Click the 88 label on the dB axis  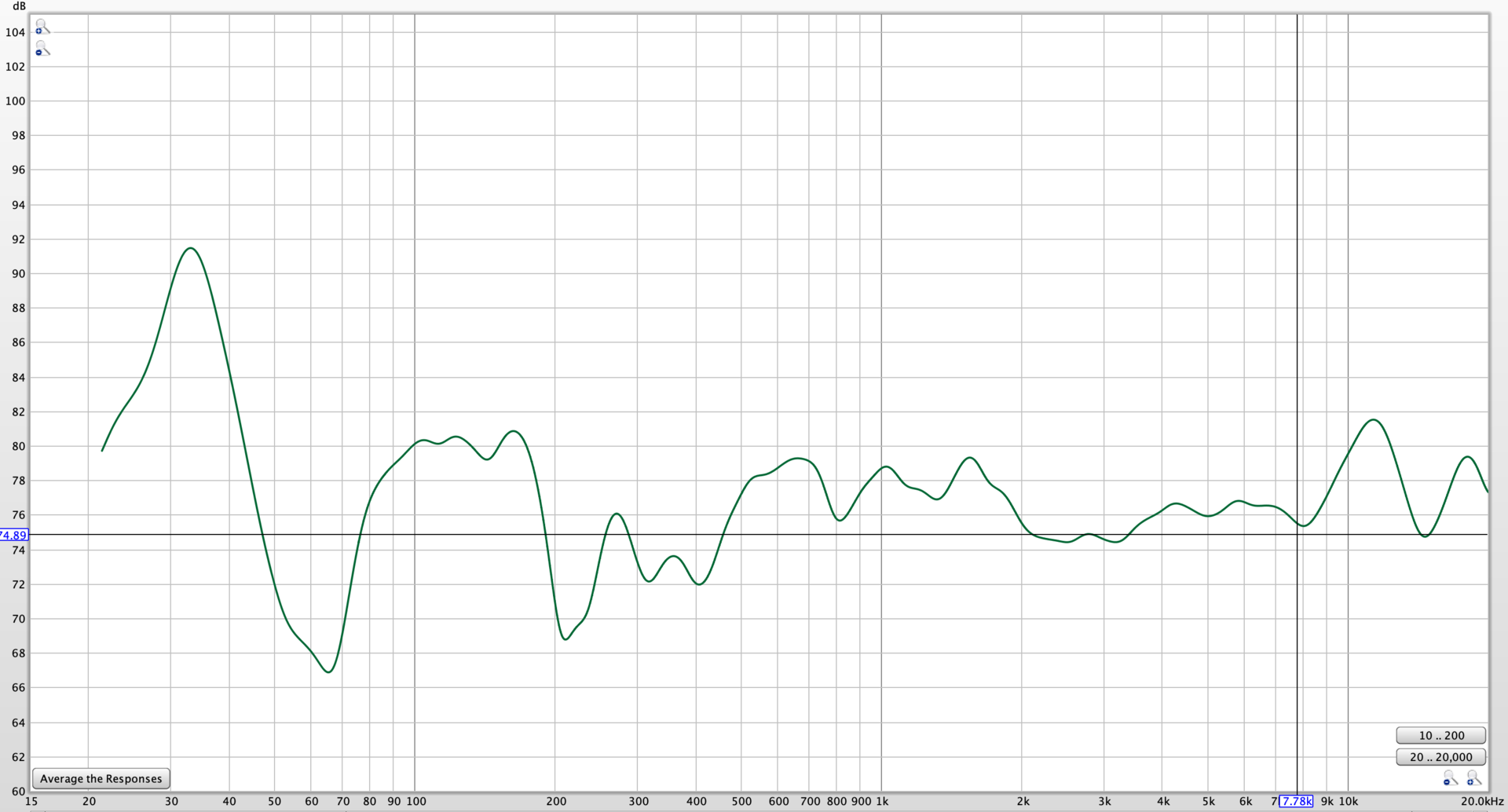coord(18,308)
